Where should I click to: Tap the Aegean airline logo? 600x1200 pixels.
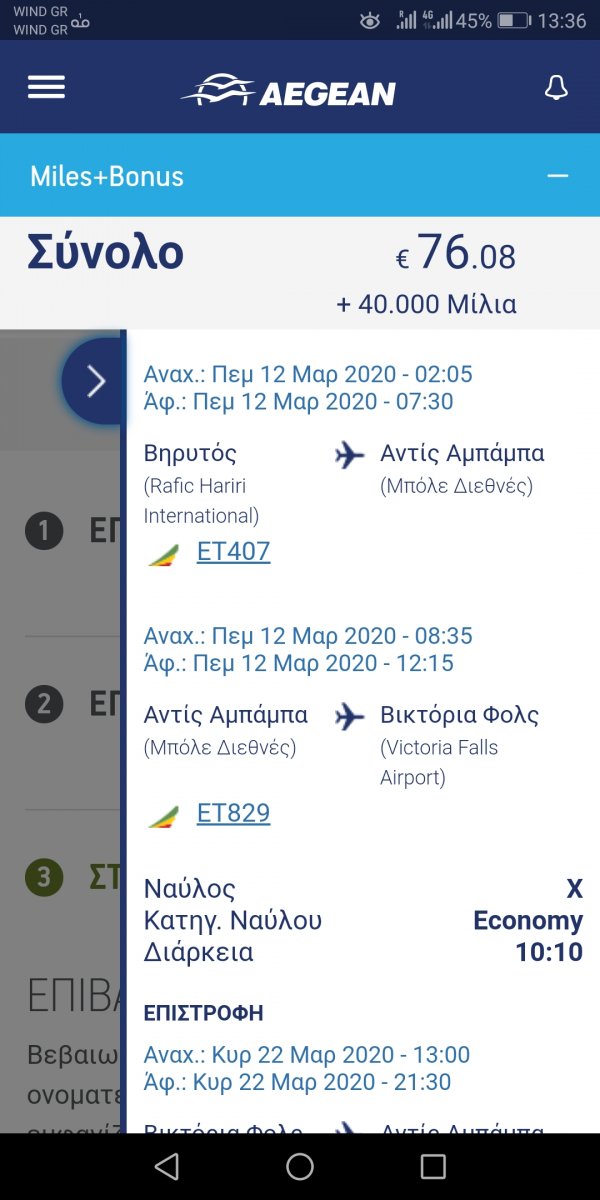pyautogui.click(x=288, y=91)
